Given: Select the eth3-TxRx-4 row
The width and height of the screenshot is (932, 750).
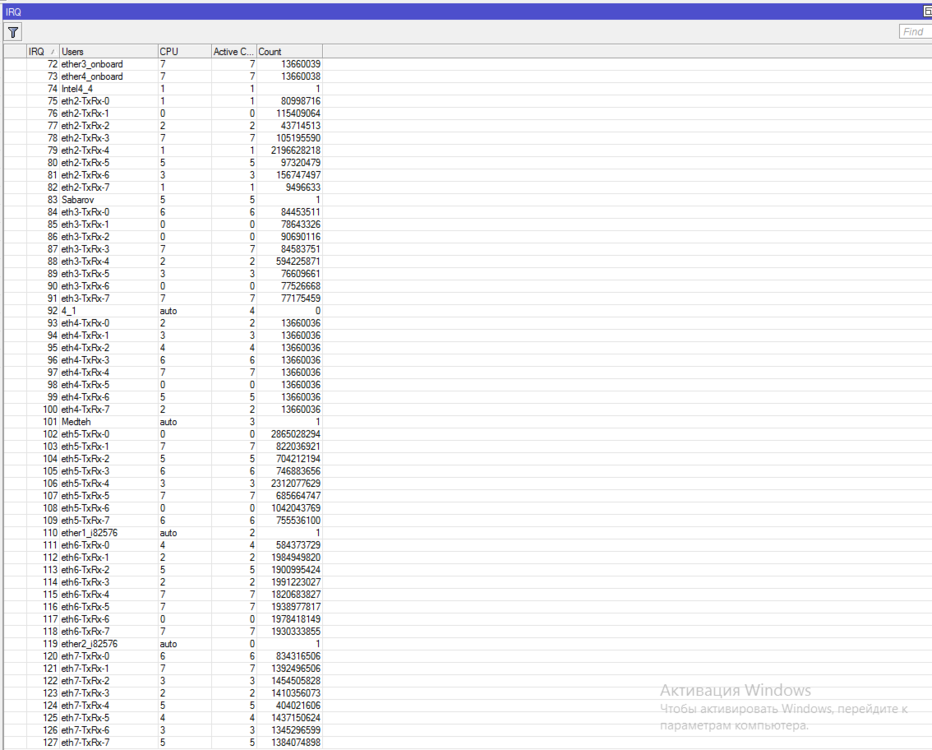Looking at the screenshot, I should [85, 261].
